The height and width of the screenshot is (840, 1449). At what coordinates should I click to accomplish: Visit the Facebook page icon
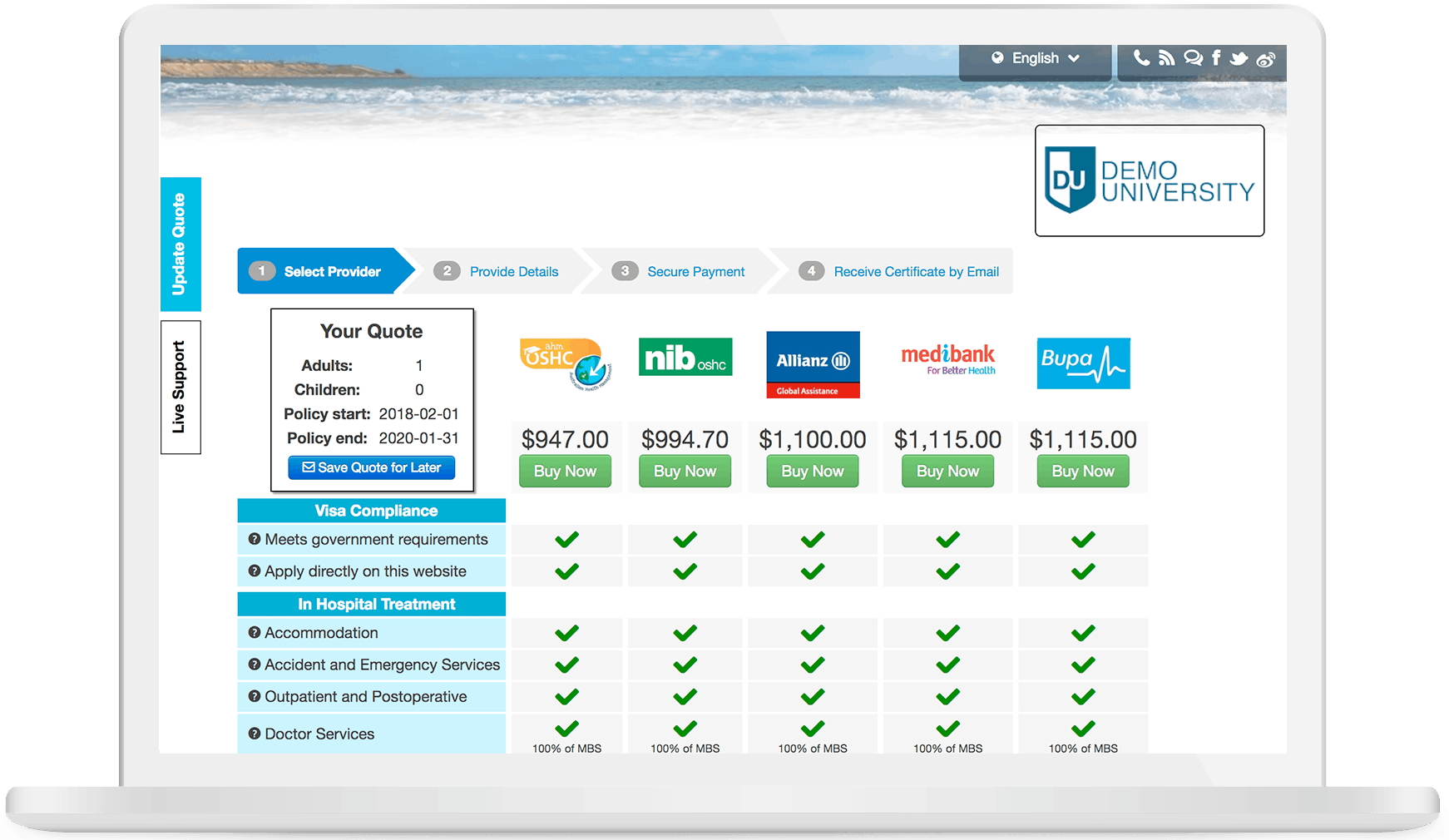(1216, 58)
